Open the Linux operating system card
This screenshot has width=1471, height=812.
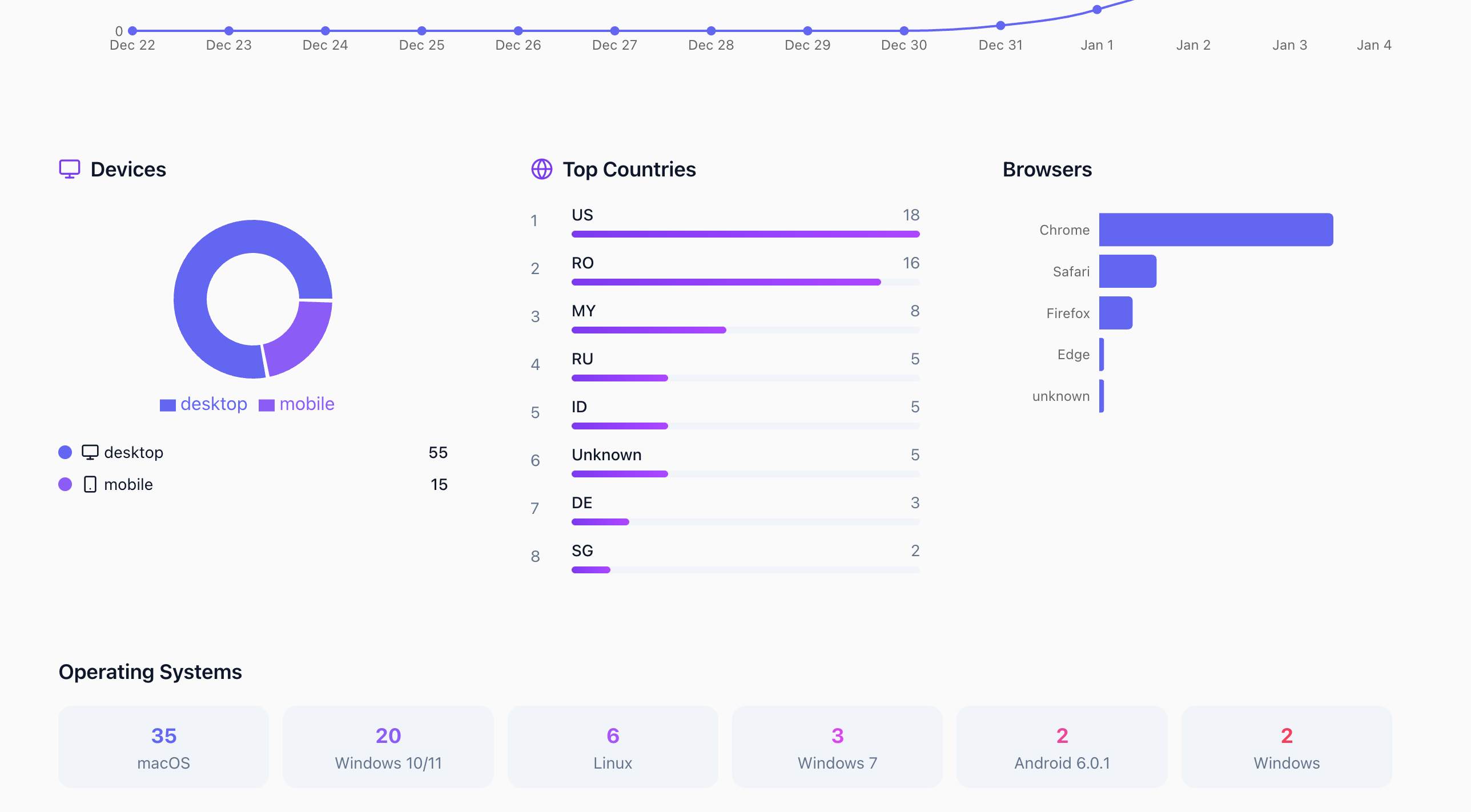pos(612,747)
